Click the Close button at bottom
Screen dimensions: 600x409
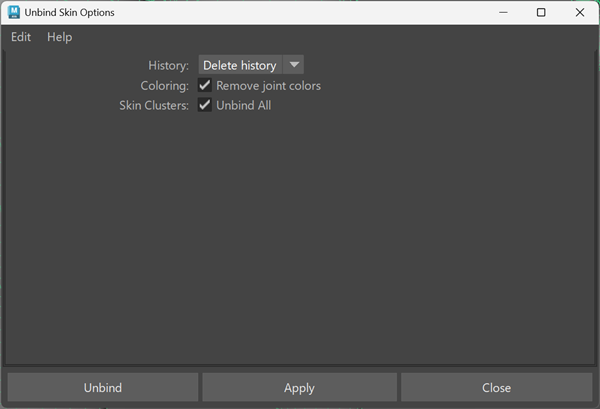coord(496,387)
